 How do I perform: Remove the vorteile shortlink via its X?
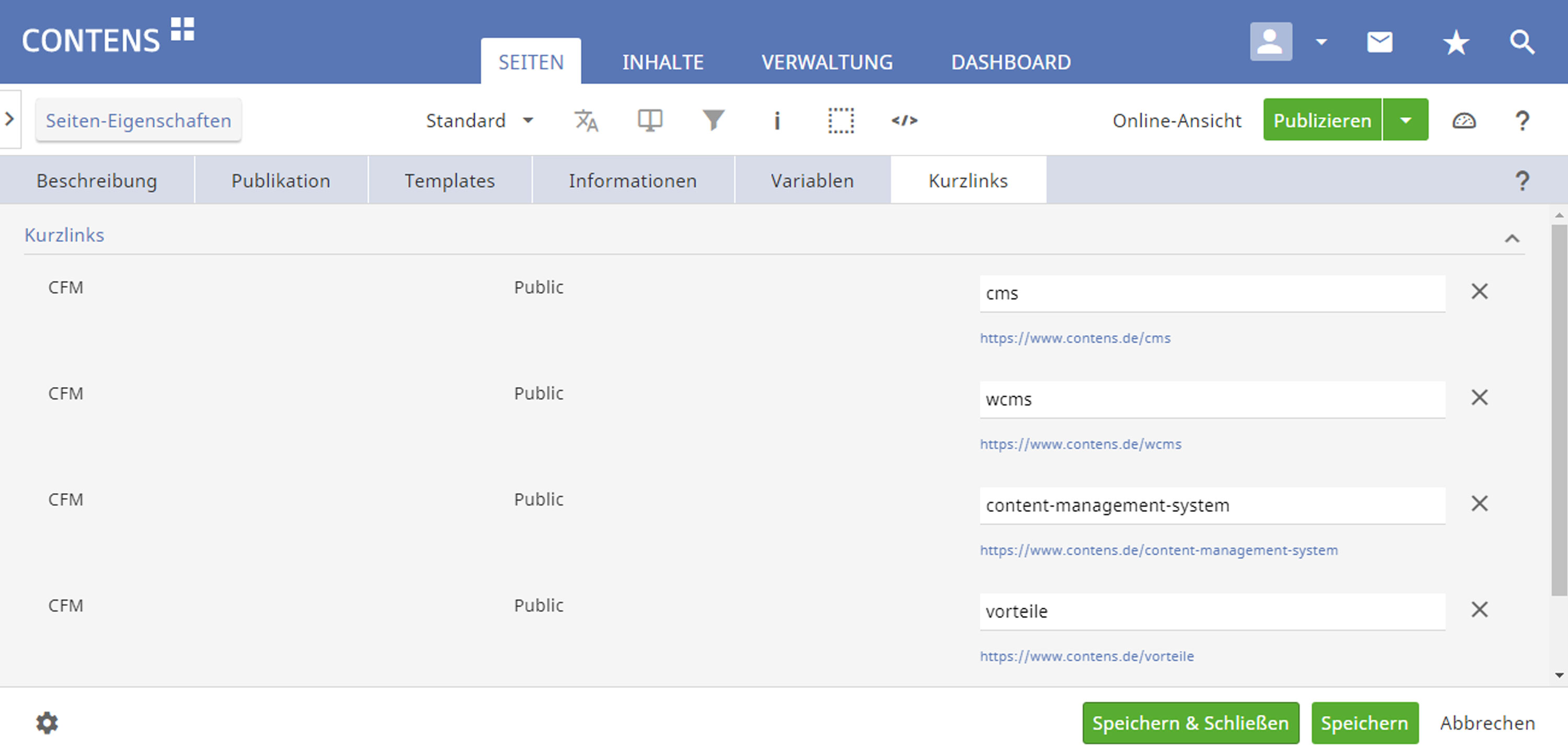tap(1480, 609)
